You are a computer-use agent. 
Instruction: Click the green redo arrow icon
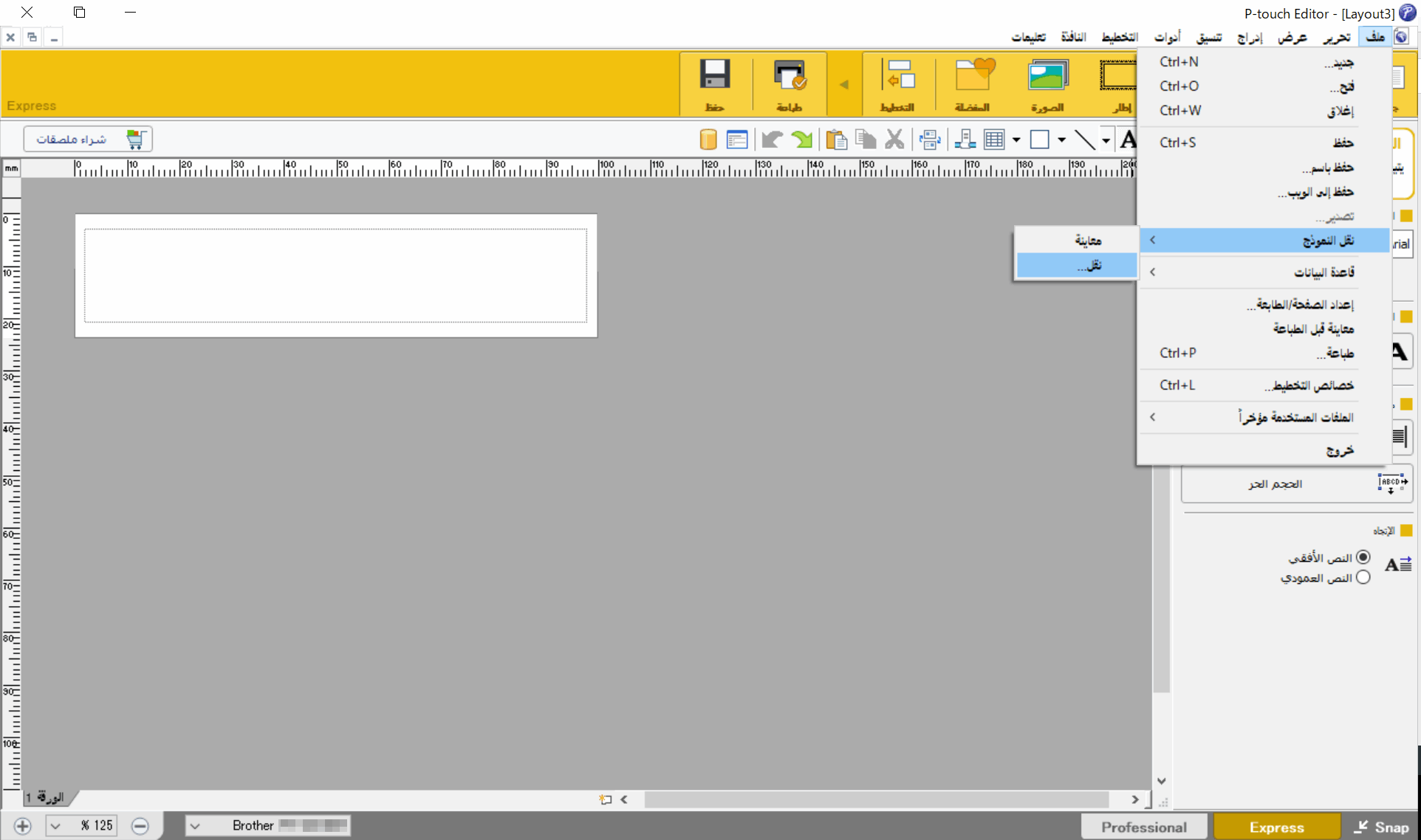(x=801, y=140)
